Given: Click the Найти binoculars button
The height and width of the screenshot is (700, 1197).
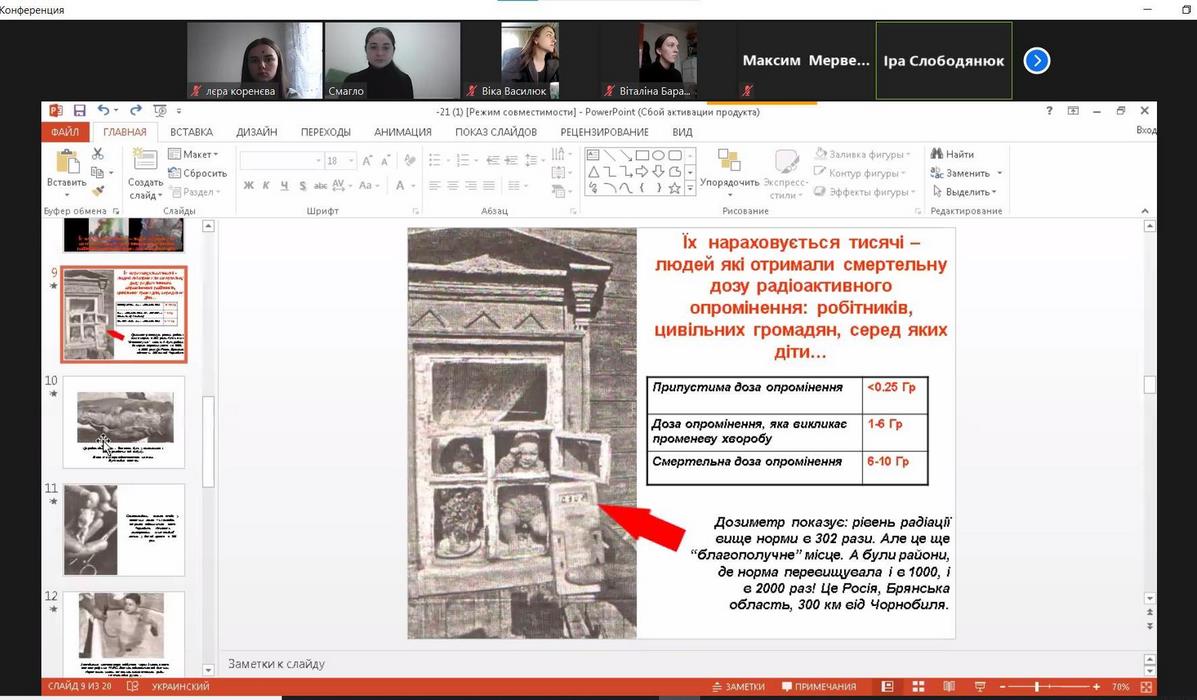Looking at the screenshot, I should coord(952,154).
